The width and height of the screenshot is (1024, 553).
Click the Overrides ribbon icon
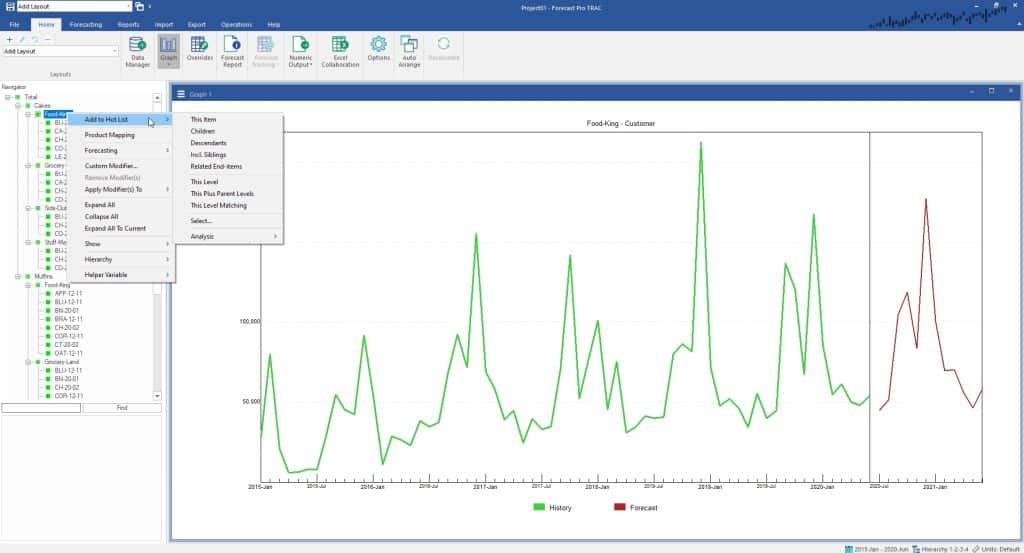[200, 51]
